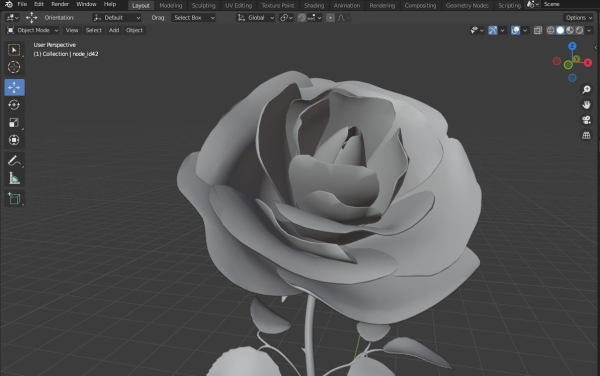600x376 pixels.
Task: Click the blue Z axis gizmo
Action: tap(572, 46)
